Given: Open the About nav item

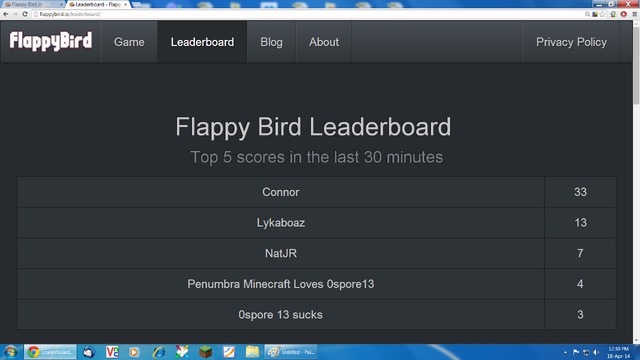Looking at the screenshot, I should (x=324, y=42).
